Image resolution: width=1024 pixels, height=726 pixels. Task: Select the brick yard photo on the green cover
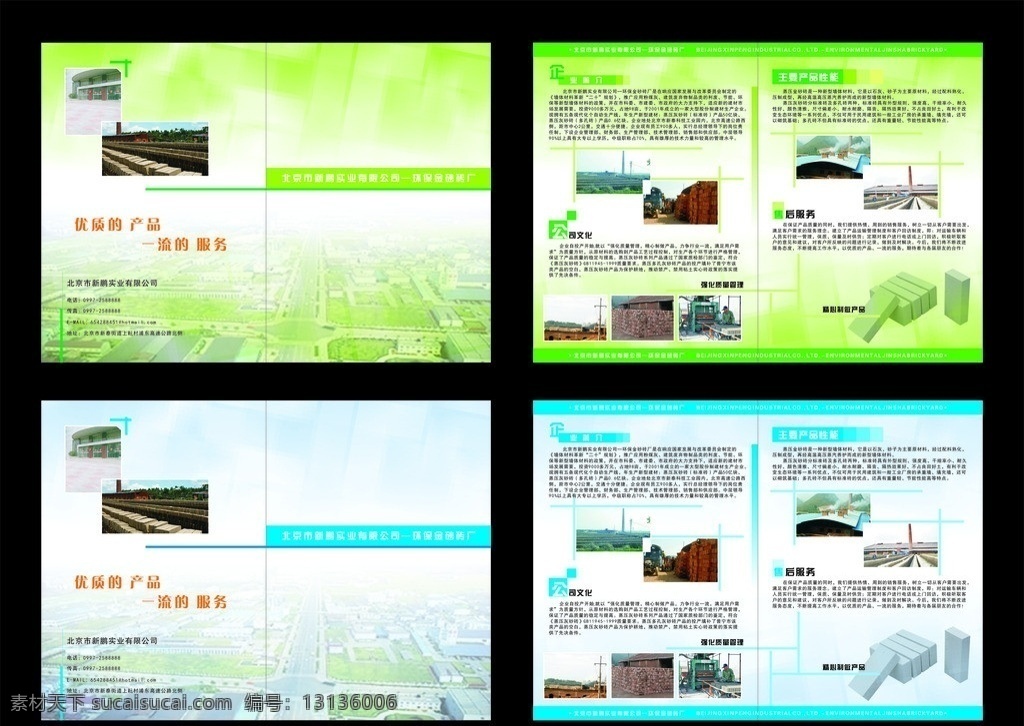point(155,149)
